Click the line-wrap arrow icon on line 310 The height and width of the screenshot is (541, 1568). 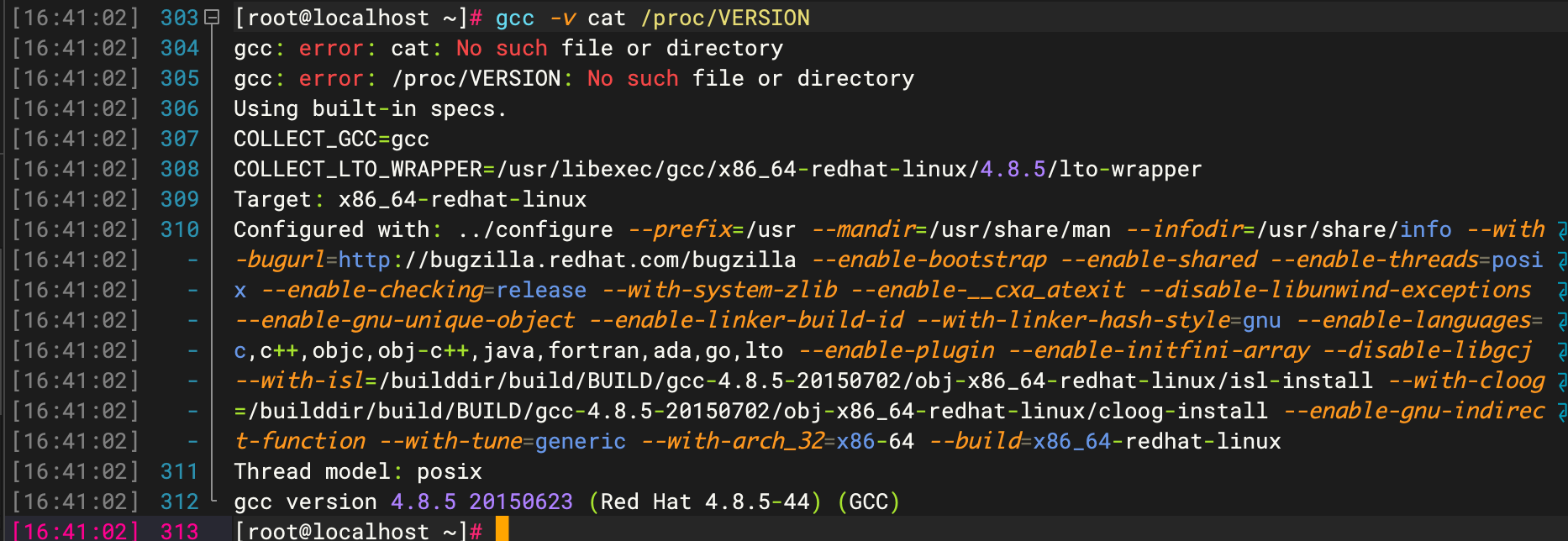point(1561,230)
